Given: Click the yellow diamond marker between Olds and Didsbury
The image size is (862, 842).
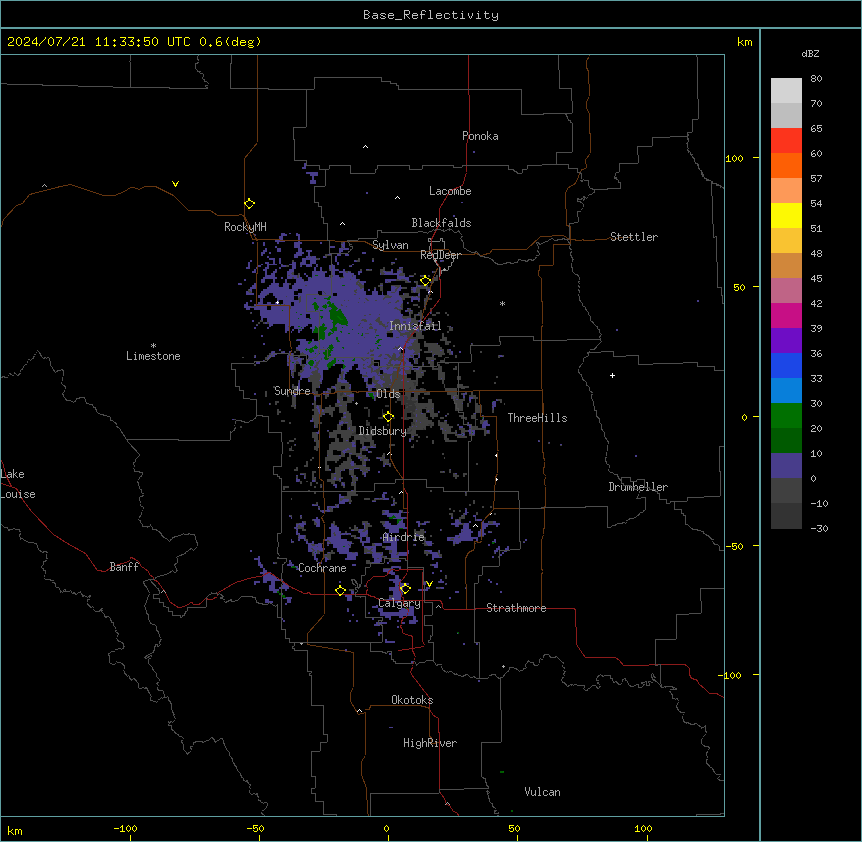Looking at the screenshot, I should 389,417.
